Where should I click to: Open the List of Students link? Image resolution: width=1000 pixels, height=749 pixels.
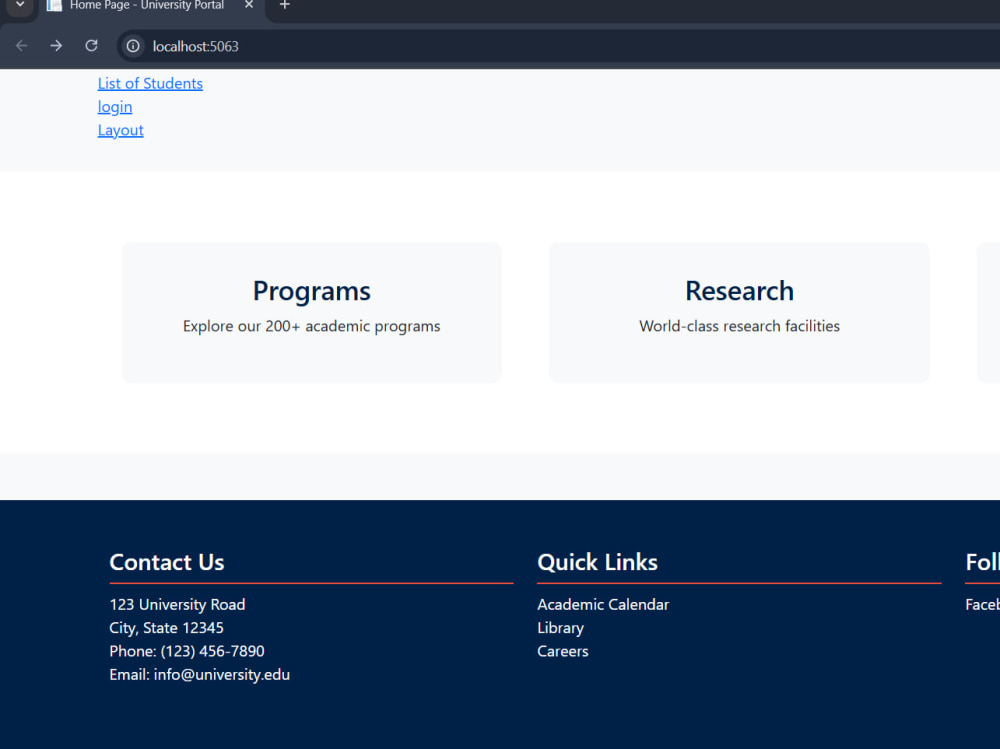click(150, 84)
